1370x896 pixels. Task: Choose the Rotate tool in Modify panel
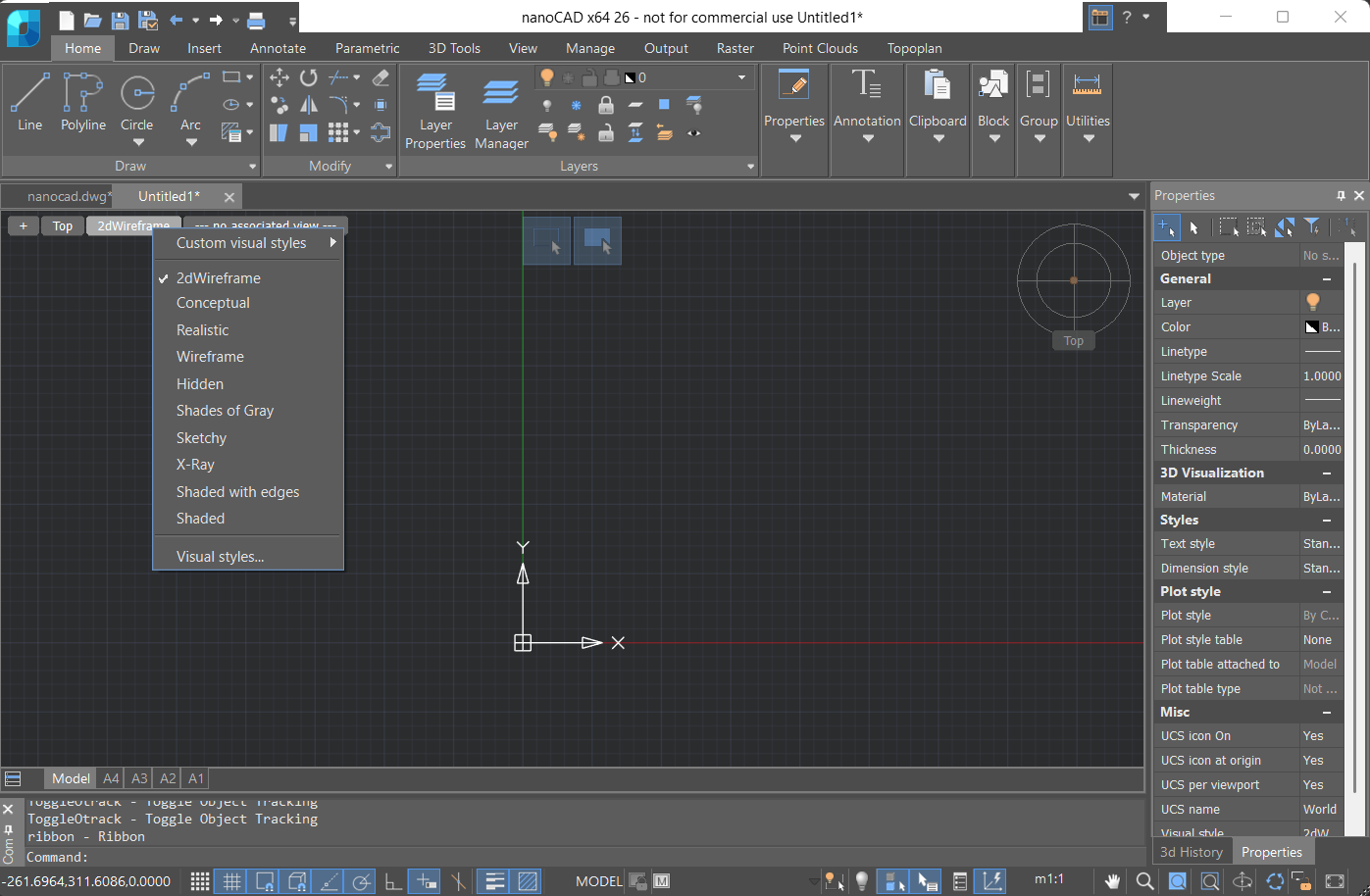[309, 77]
